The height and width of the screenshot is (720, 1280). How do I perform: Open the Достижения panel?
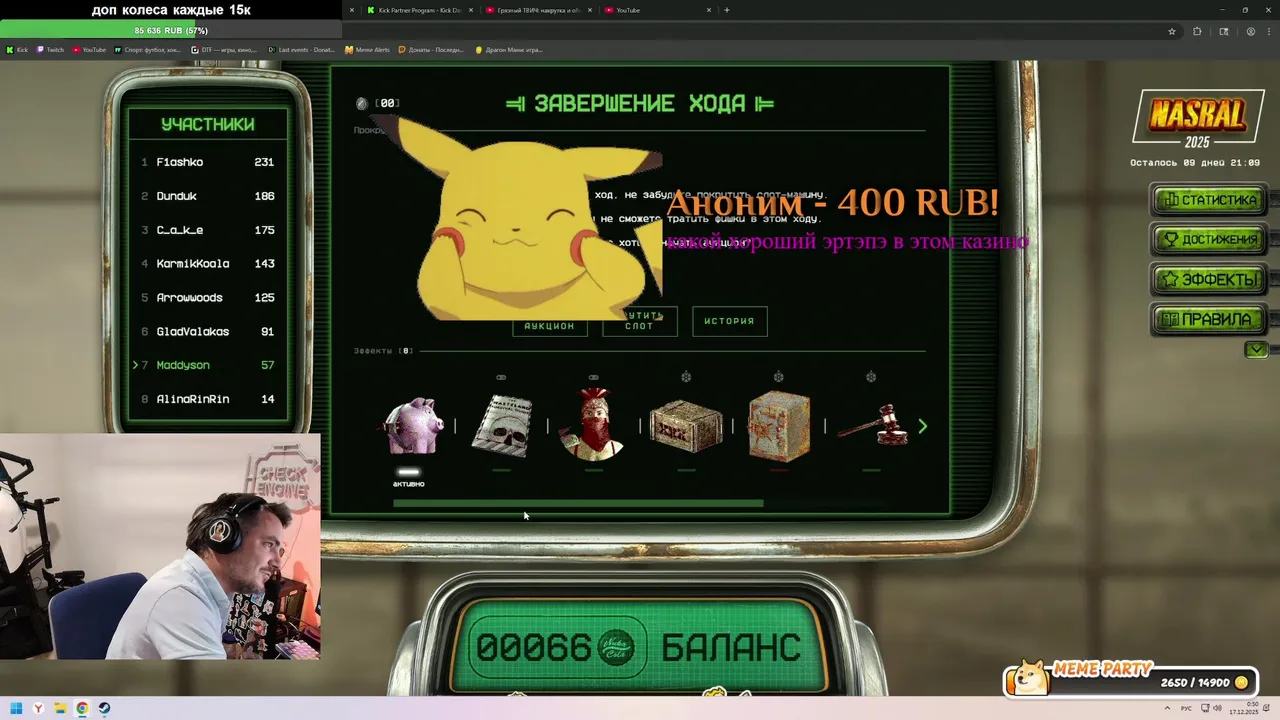(x=1208, y=240)
